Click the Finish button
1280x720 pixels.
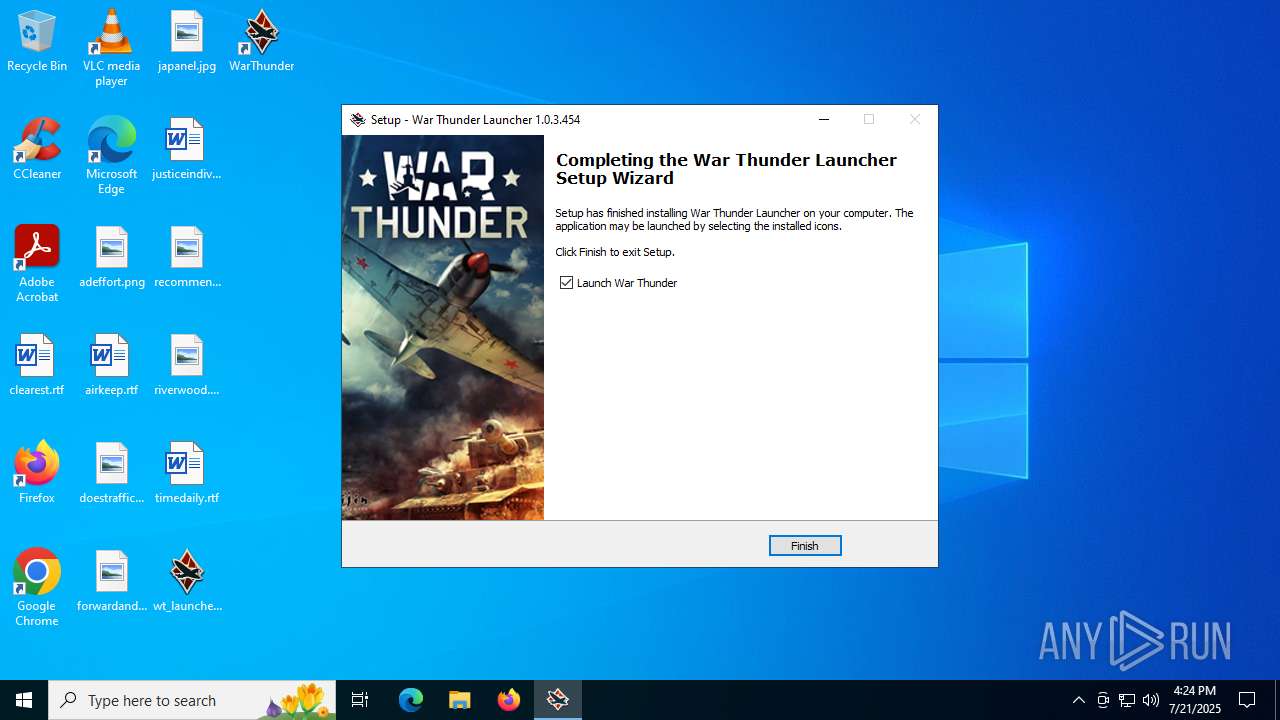click(805, 546)
